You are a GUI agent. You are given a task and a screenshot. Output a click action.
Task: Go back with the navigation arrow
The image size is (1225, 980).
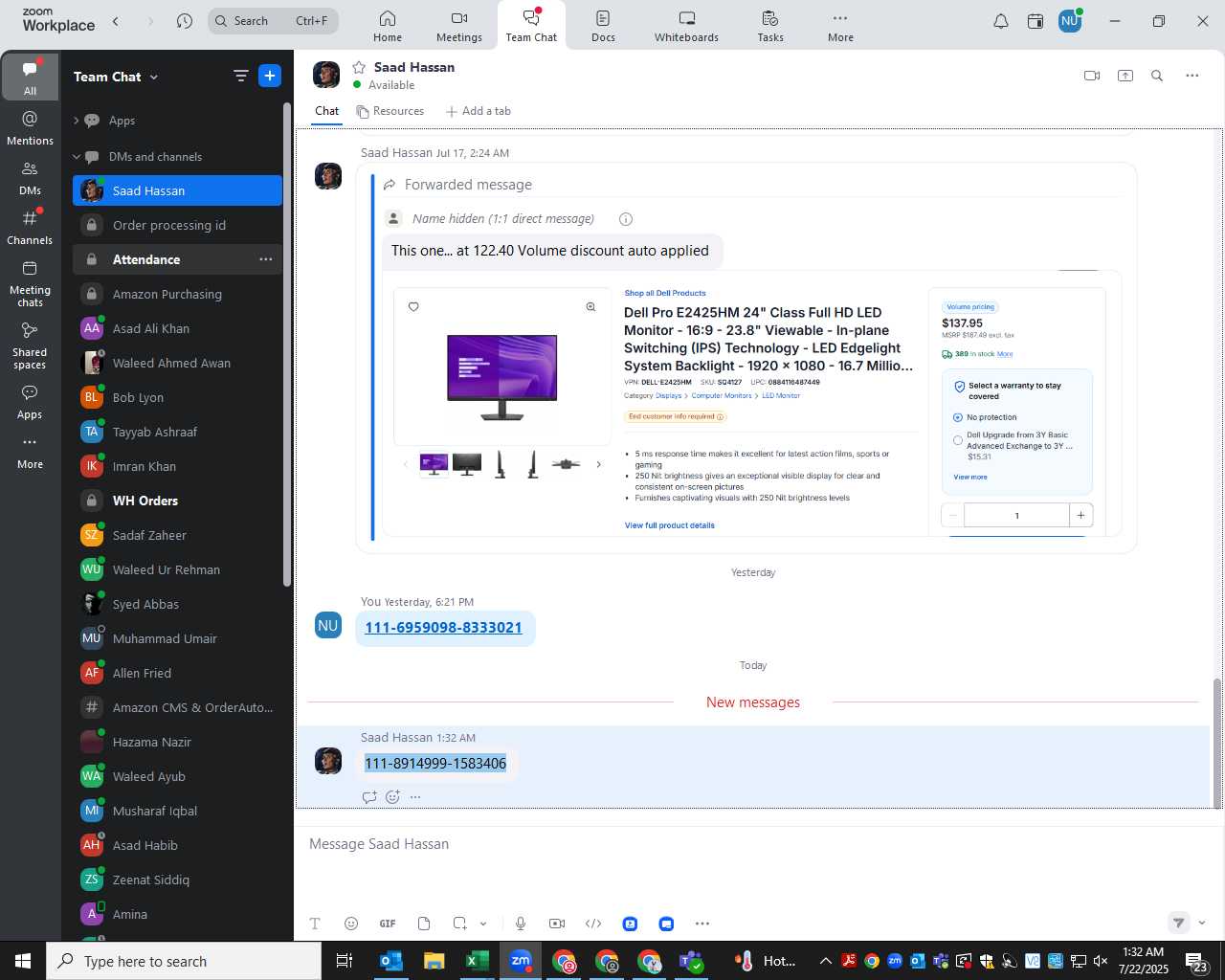[x=116, y=21]
